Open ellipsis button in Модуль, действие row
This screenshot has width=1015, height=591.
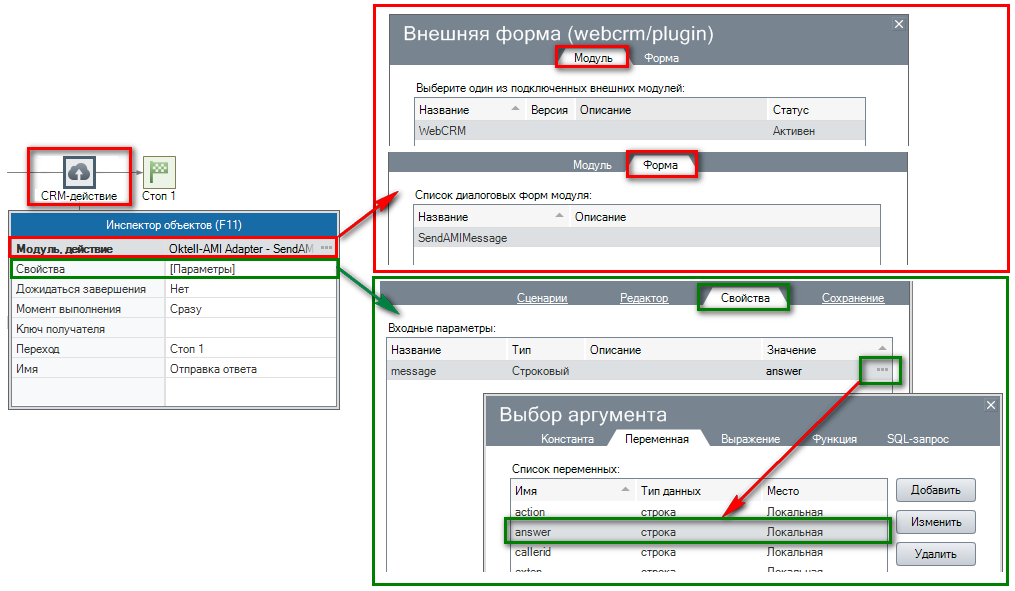326,248
